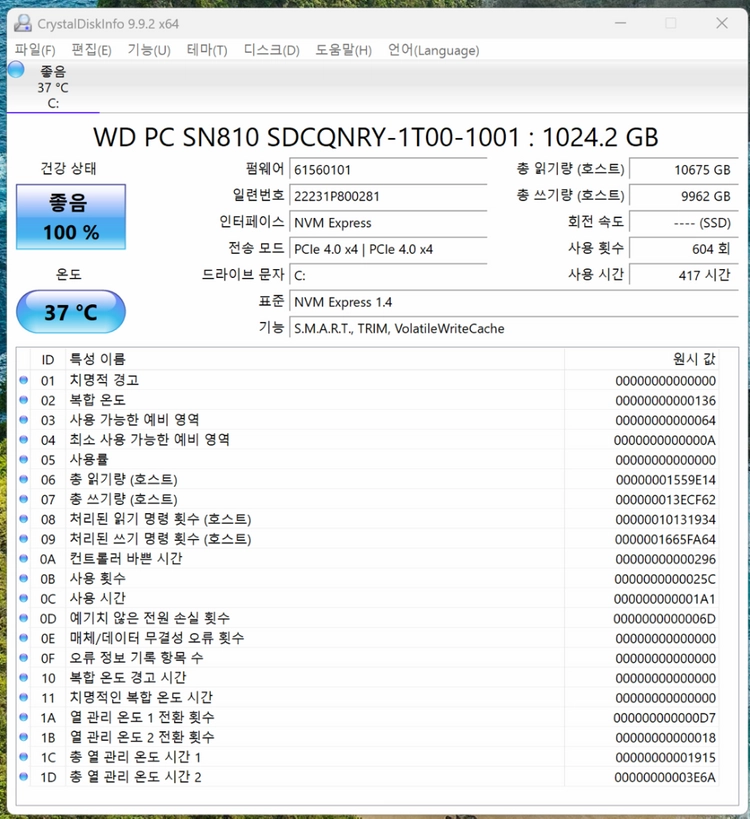Click status dot for ID 05 사용률
The image size is (750, 819).
[24, 460]
